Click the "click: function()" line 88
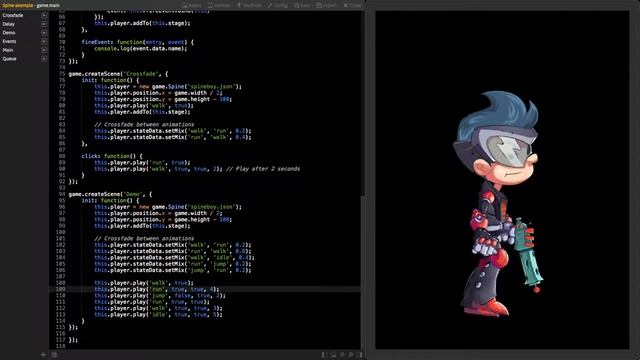Screen dimensions: 640x360 pyautogui.click(x=112, y=156)
